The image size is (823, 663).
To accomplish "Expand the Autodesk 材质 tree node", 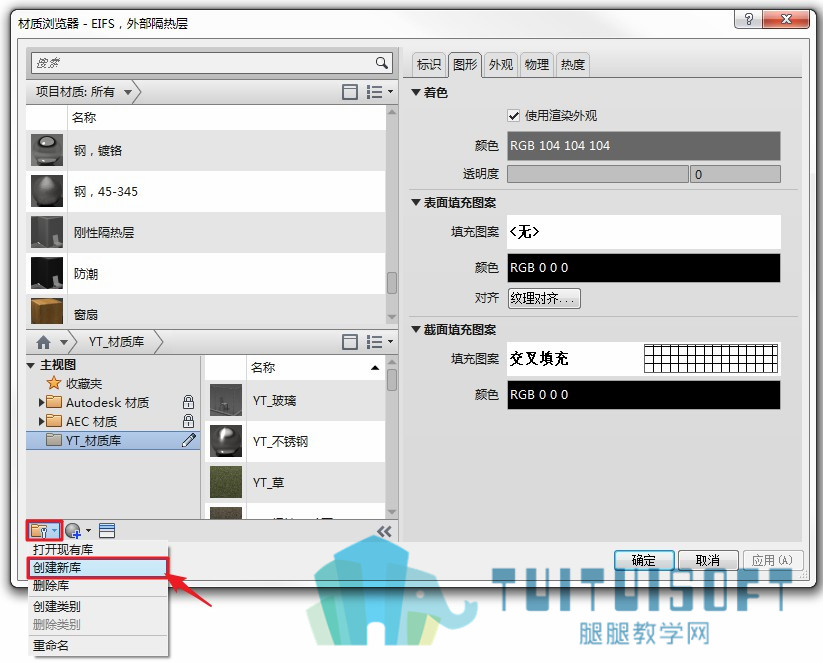I will click(41, 403).
